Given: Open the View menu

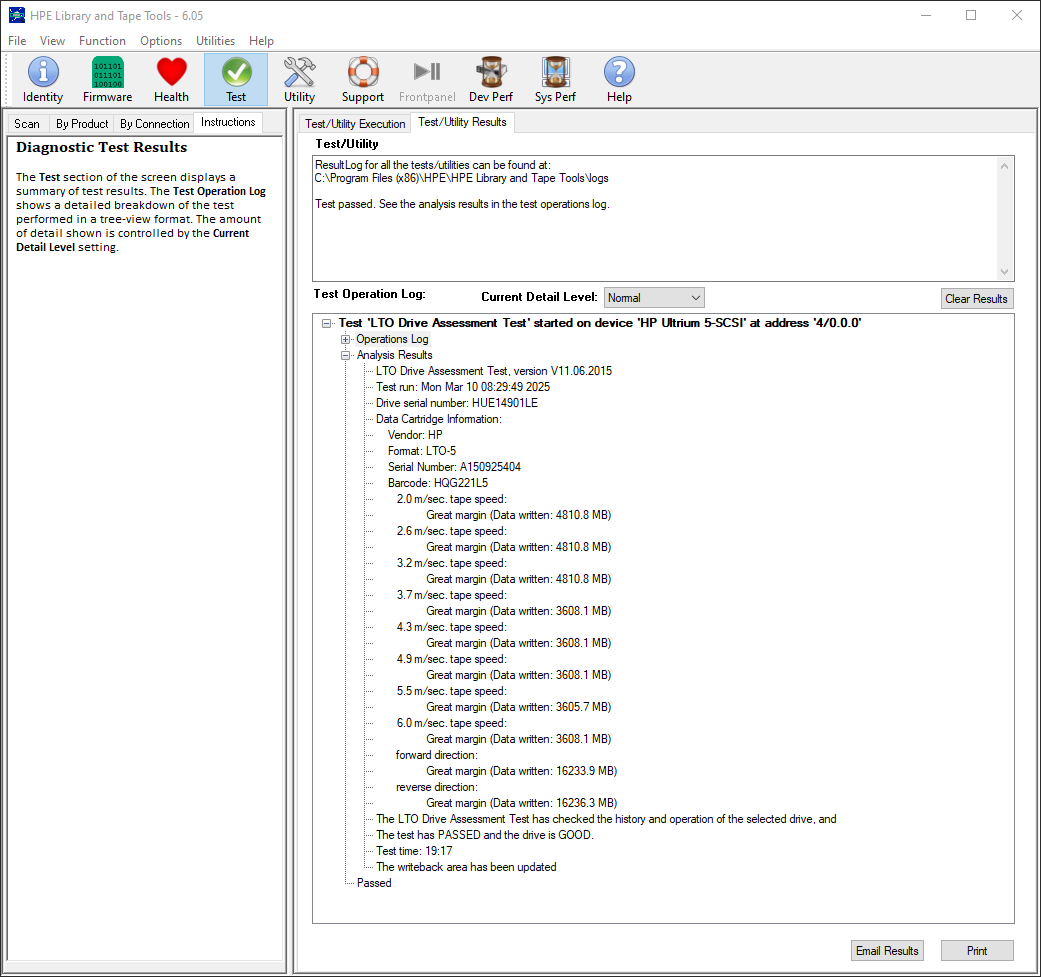Looking at the screenshot, I should [x=52, y=41].
